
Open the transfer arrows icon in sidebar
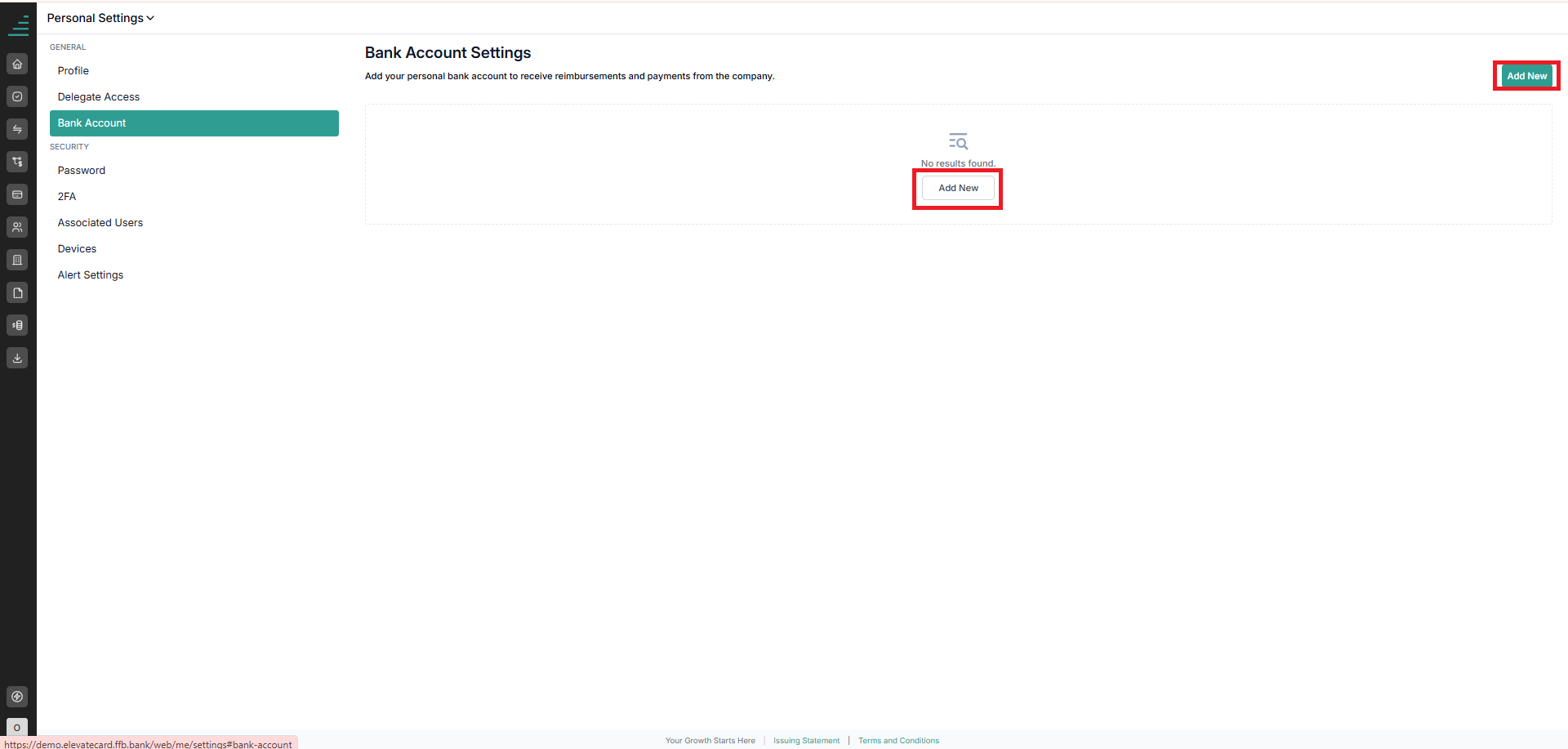[x=17, y=129]
